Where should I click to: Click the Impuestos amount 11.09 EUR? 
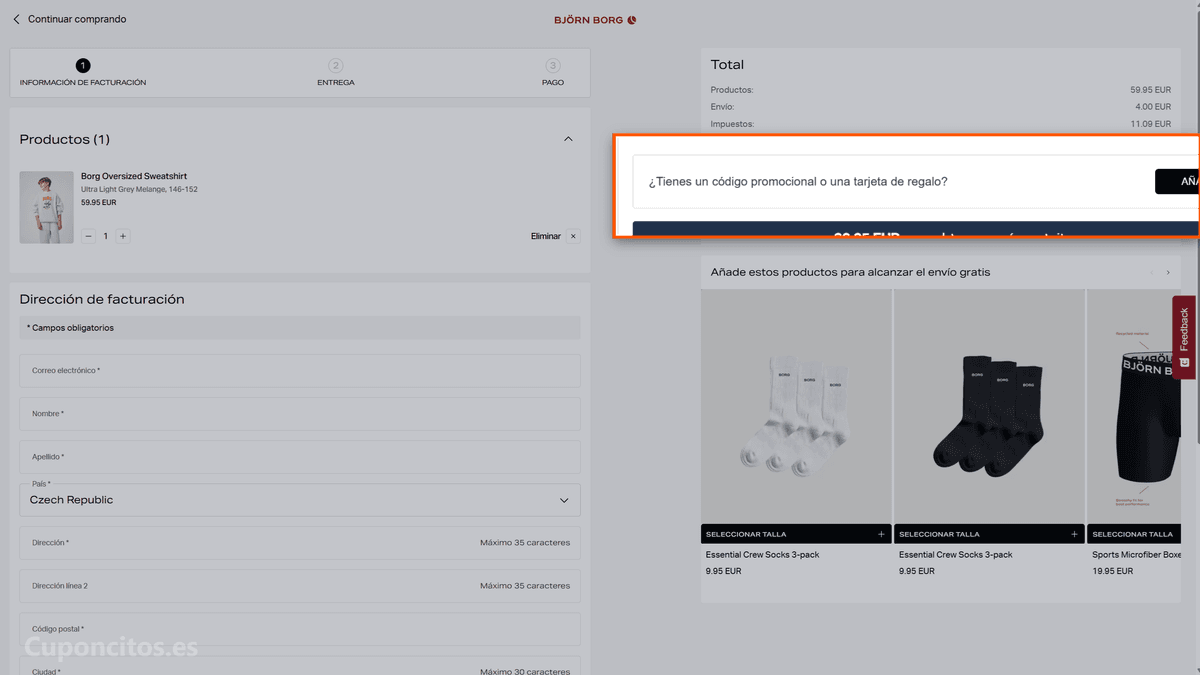(x=1150, y=124)
